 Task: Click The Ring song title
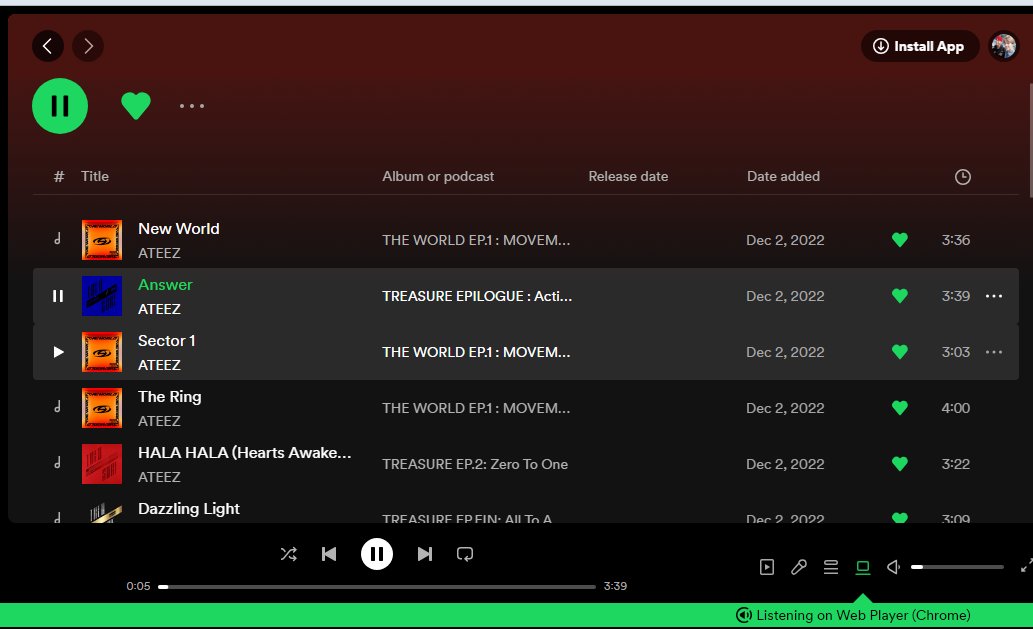click(x=169, y=397)
